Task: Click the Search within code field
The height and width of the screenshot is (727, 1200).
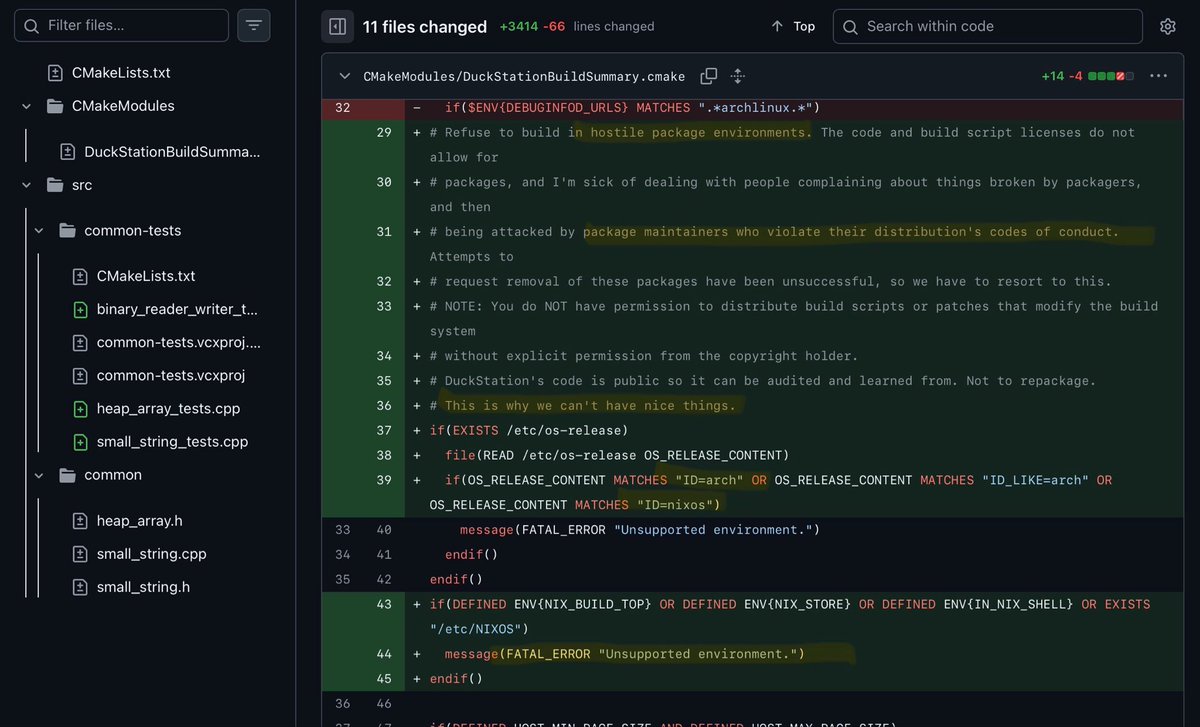Action: (988, 27)
